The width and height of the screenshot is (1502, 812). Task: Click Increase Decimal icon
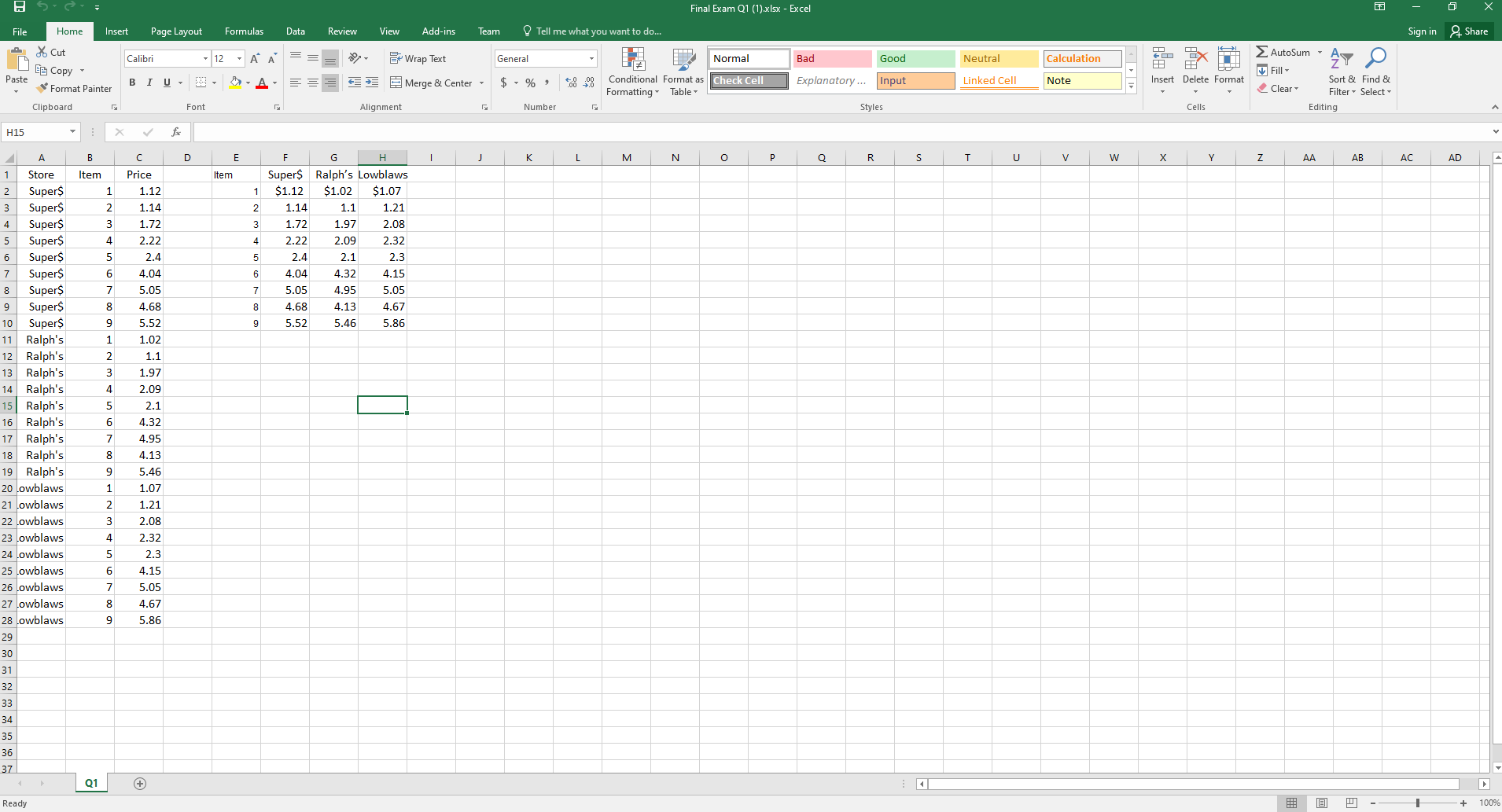571,83
